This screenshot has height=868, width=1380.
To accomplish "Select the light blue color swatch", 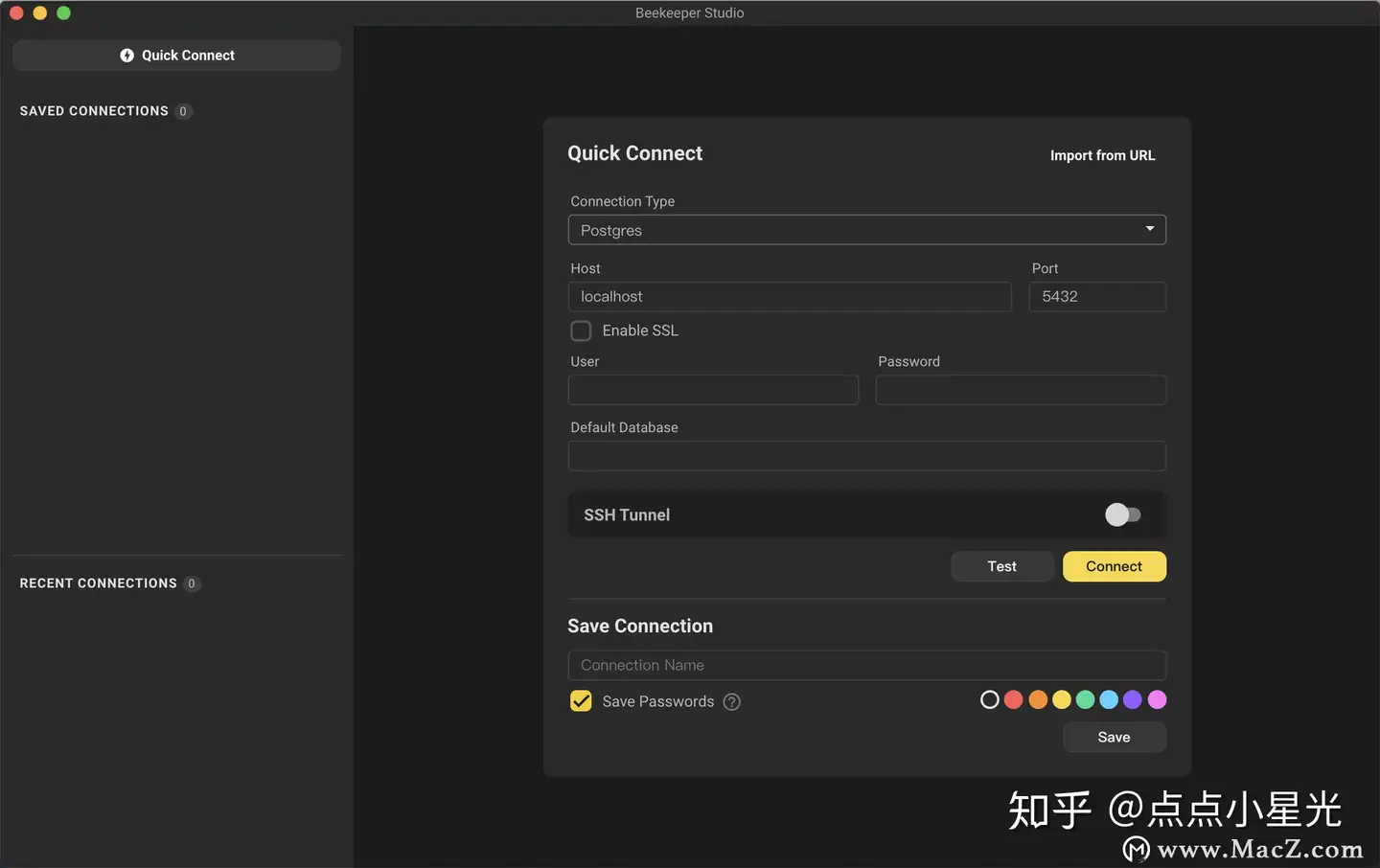I will click(x=1109, y=700).
